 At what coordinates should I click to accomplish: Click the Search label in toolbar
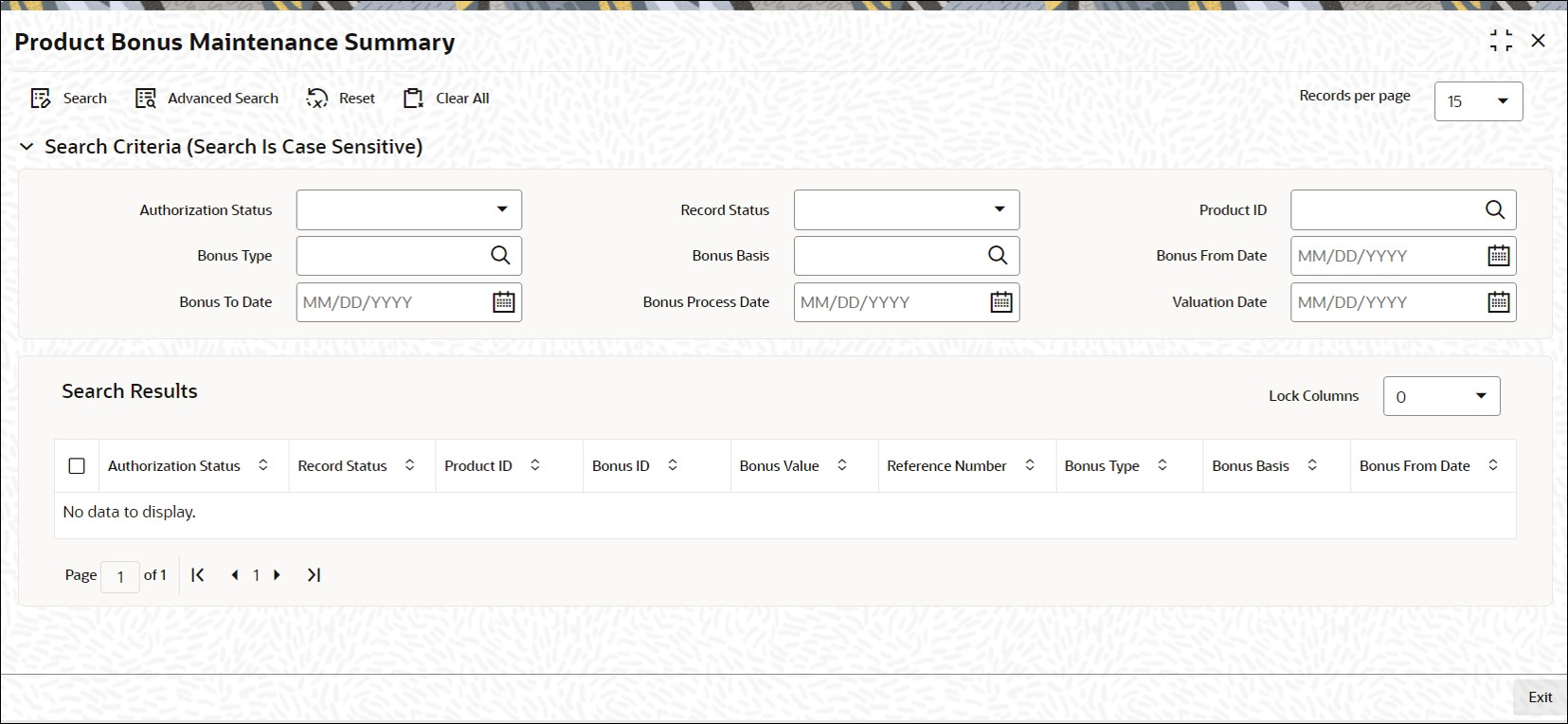[x=84, y=99]
